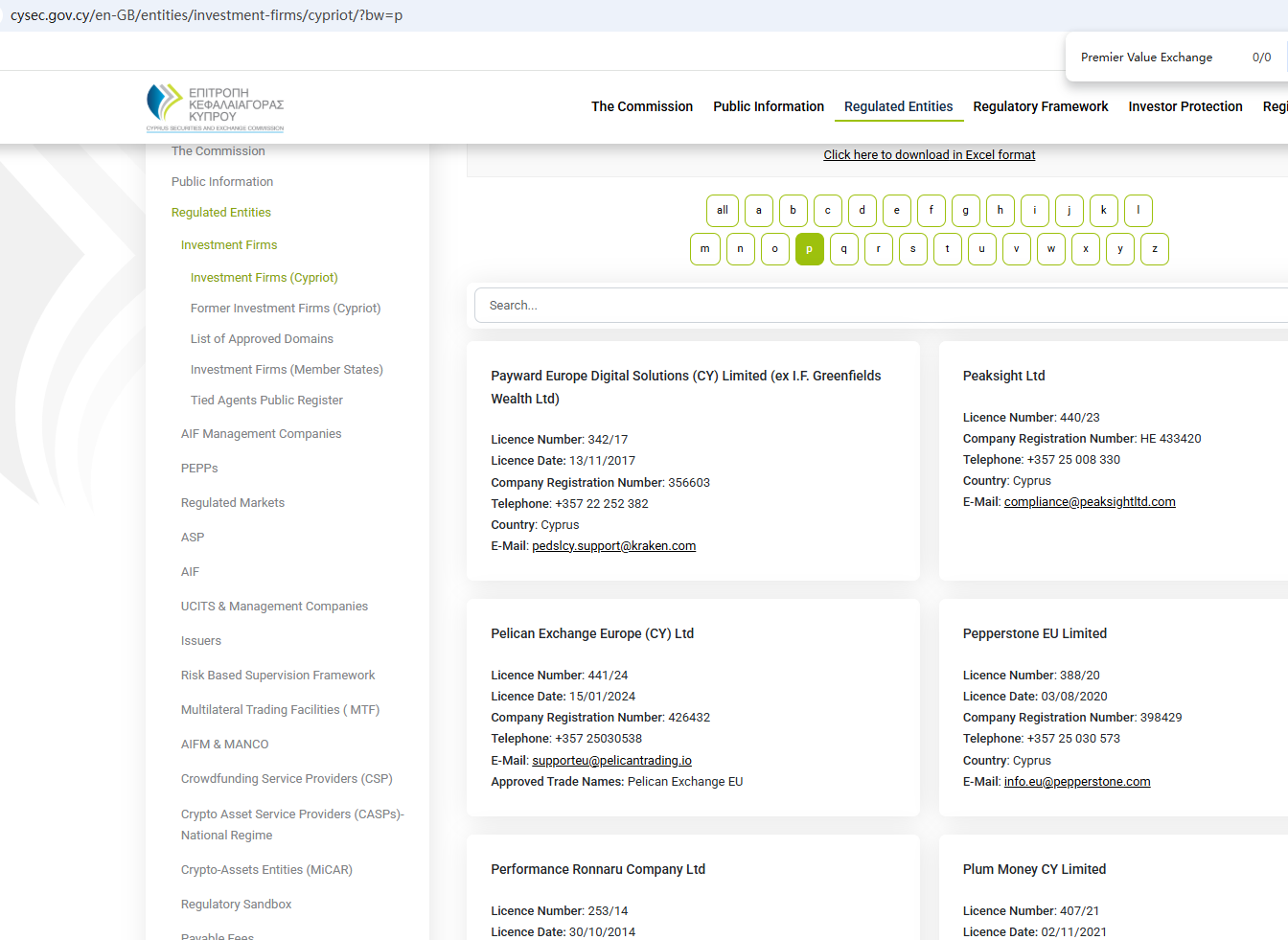Open Former Investment Firms (Cypriot) in sidebar
Viewport: 1288px width, 940px height.
tap(286, 309)
